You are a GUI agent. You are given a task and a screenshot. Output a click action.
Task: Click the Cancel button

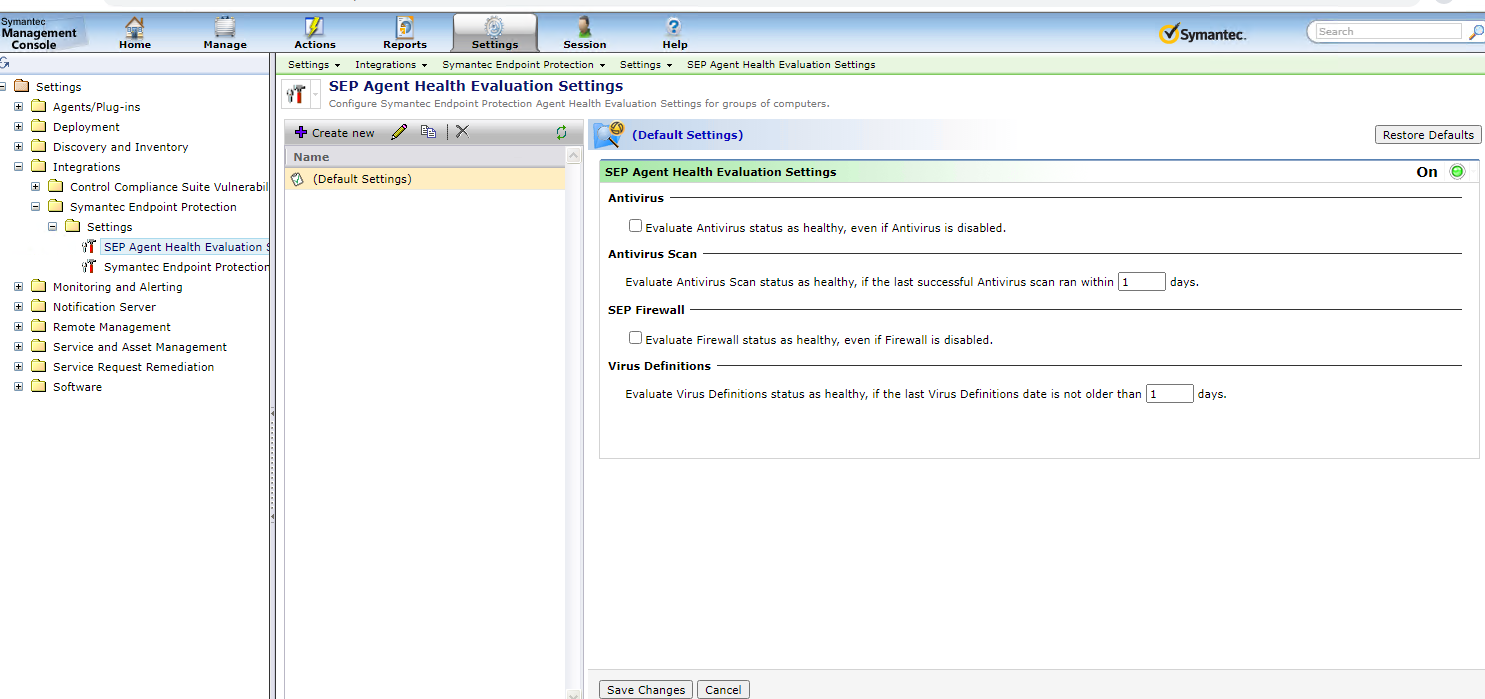click(723, 690)
